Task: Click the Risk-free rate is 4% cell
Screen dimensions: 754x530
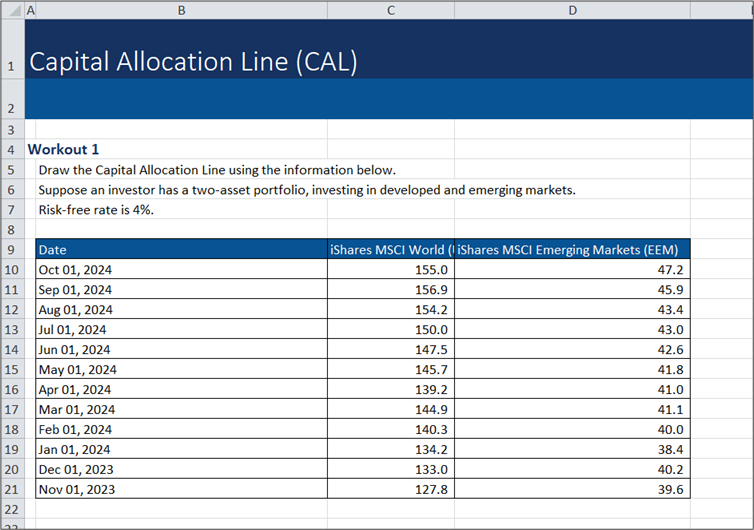Action: point(97,210)
